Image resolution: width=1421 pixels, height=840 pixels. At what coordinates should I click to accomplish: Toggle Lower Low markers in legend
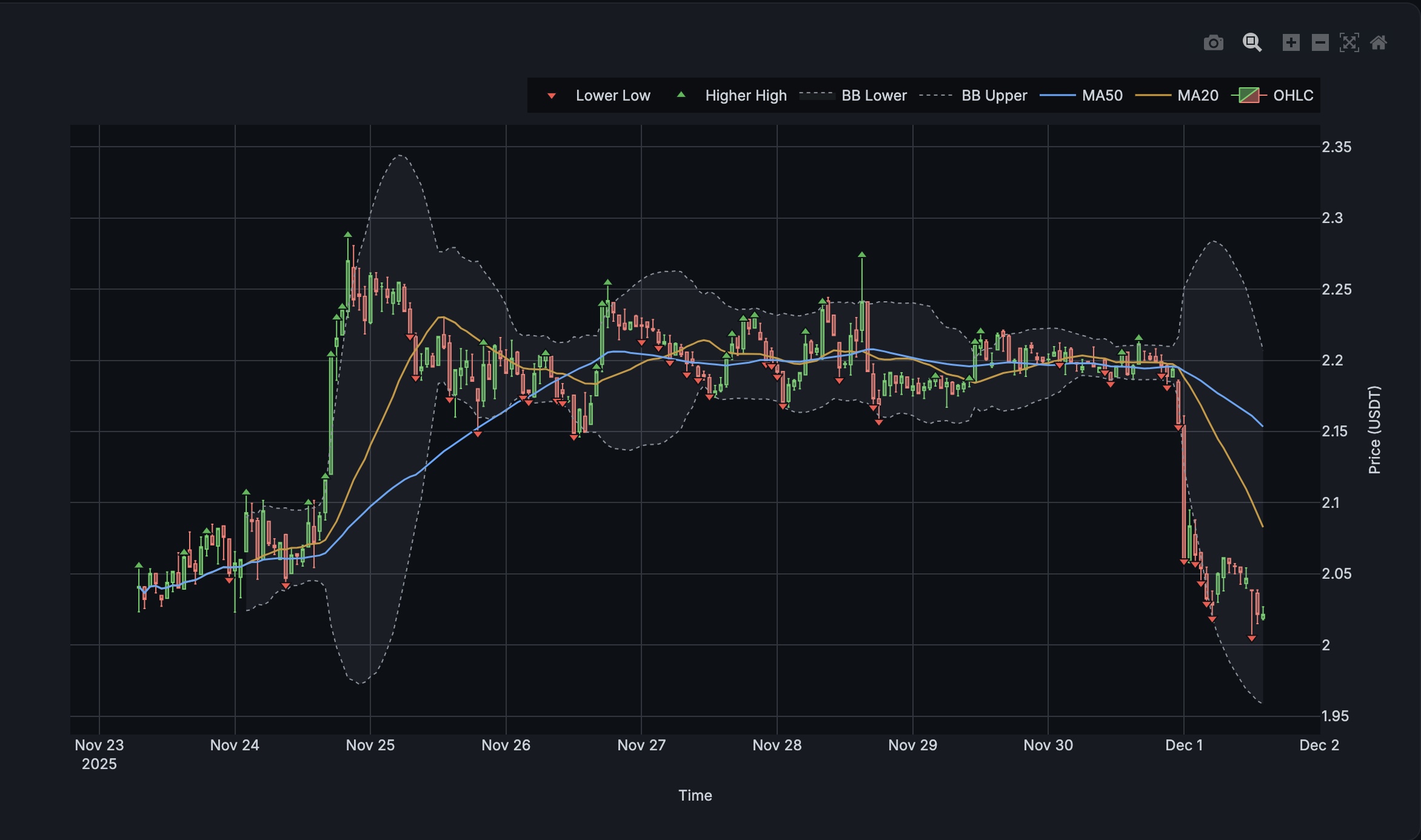click(612, 96)
